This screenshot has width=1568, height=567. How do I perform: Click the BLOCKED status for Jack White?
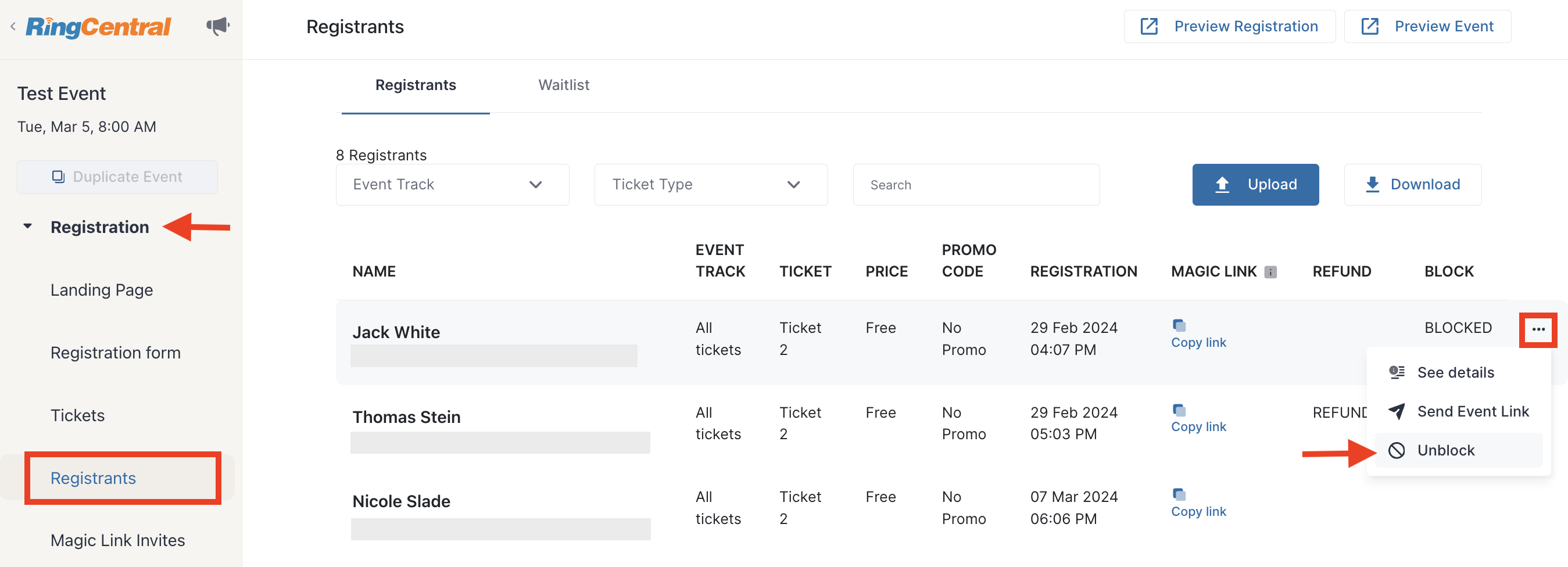(1458, 328)
